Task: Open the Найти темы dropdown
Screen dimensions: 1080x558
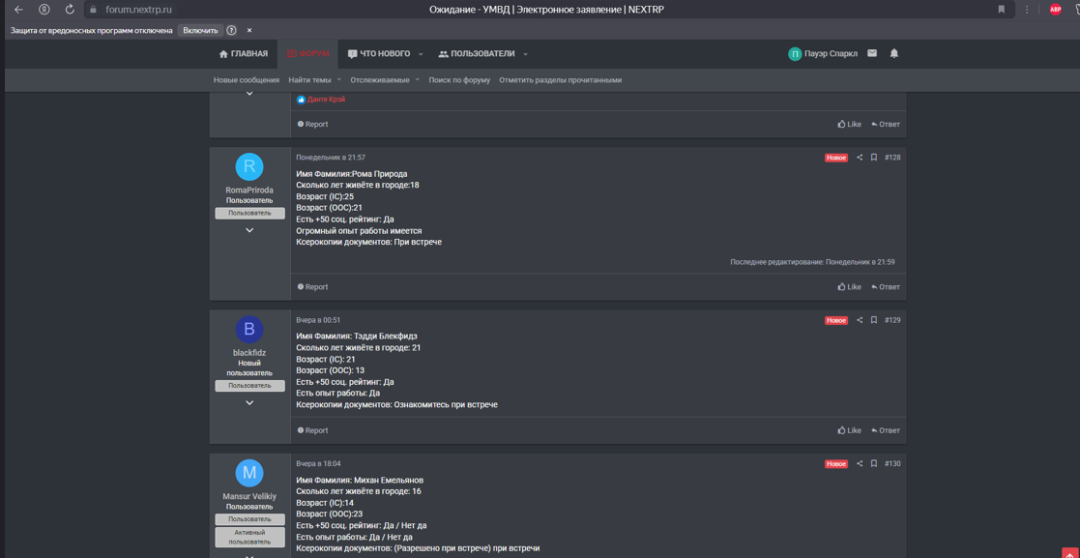Action: click(314, 80)
